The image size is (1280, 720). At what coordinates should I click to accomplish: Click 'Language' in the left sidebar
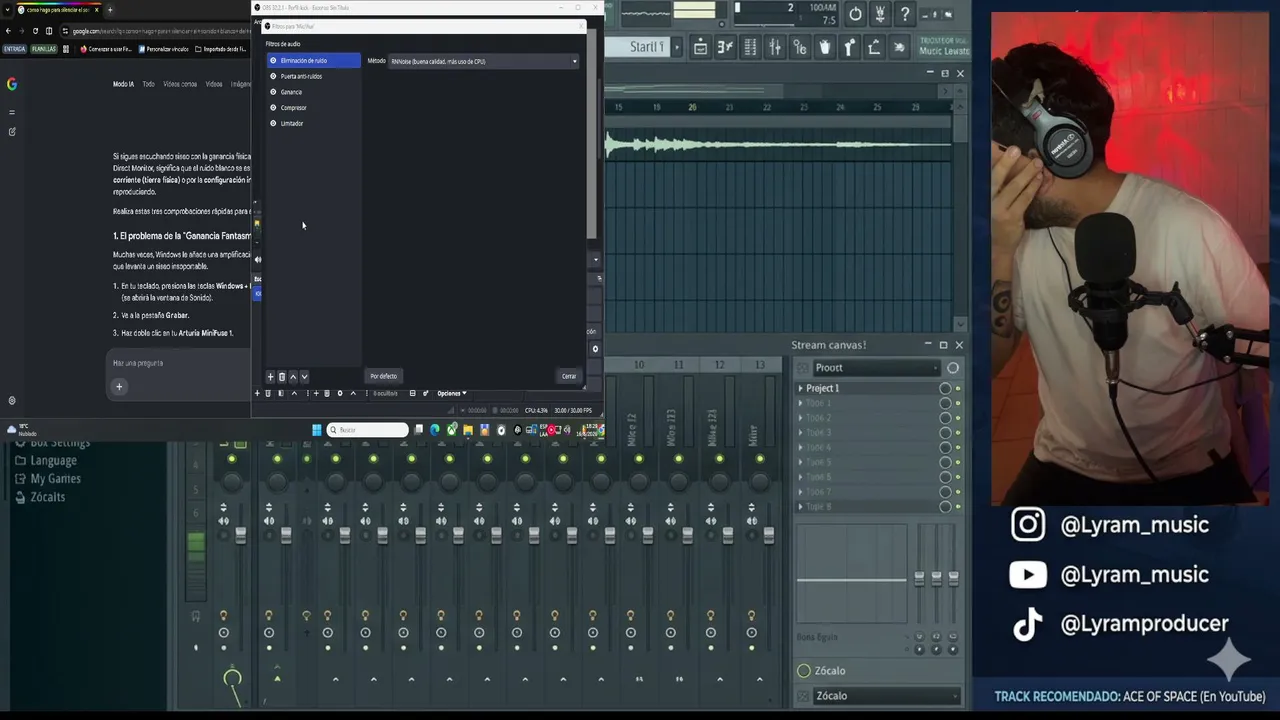point(53,461)
